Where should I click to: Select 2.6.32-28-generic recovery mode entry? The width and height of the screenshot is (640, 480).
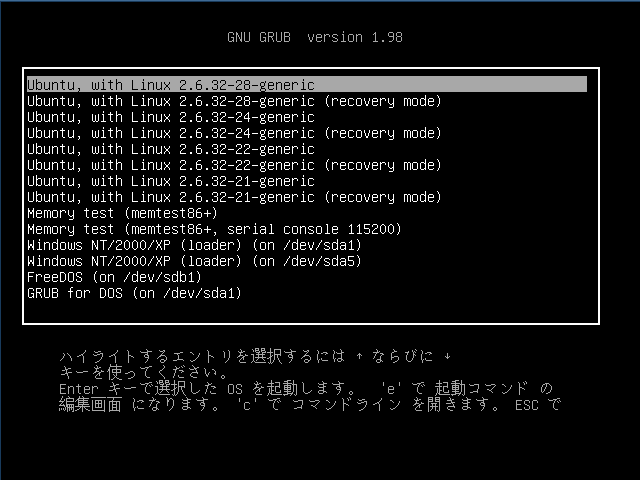tap(234, 101)
